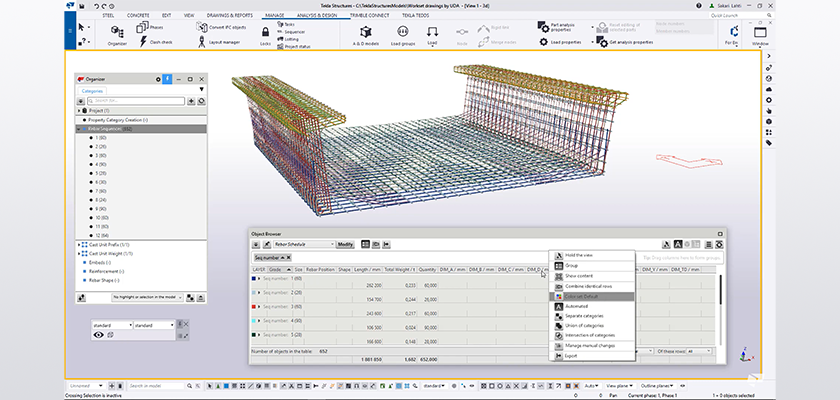Click the Organizer settings gear icon
Screen dimensions: 840x400
click(x=158, y=79)
